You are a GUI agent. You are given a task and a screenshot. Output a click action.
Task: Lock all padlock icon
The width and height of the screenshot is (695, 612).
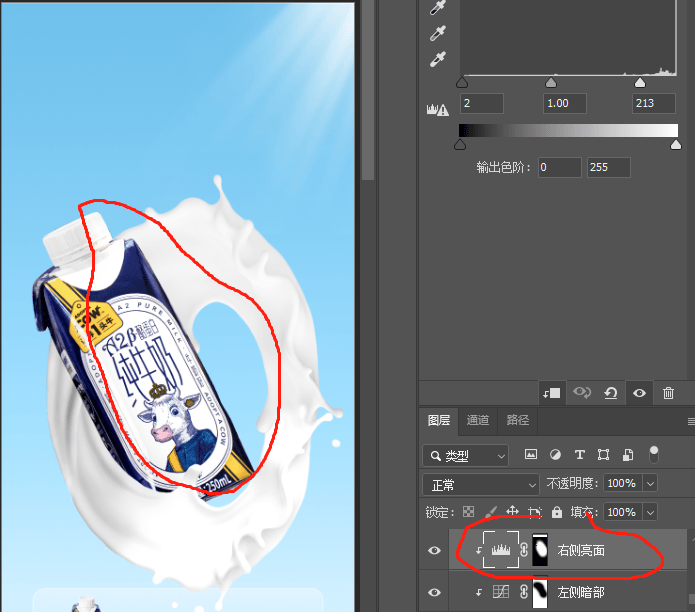[x=557, y=512]
